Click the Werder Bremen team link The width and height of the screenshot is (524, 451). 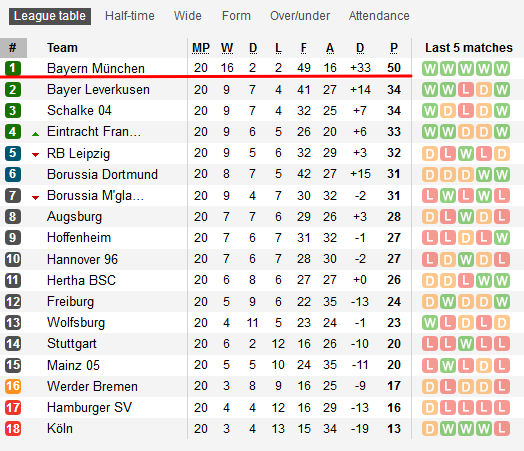coord(92,387)
